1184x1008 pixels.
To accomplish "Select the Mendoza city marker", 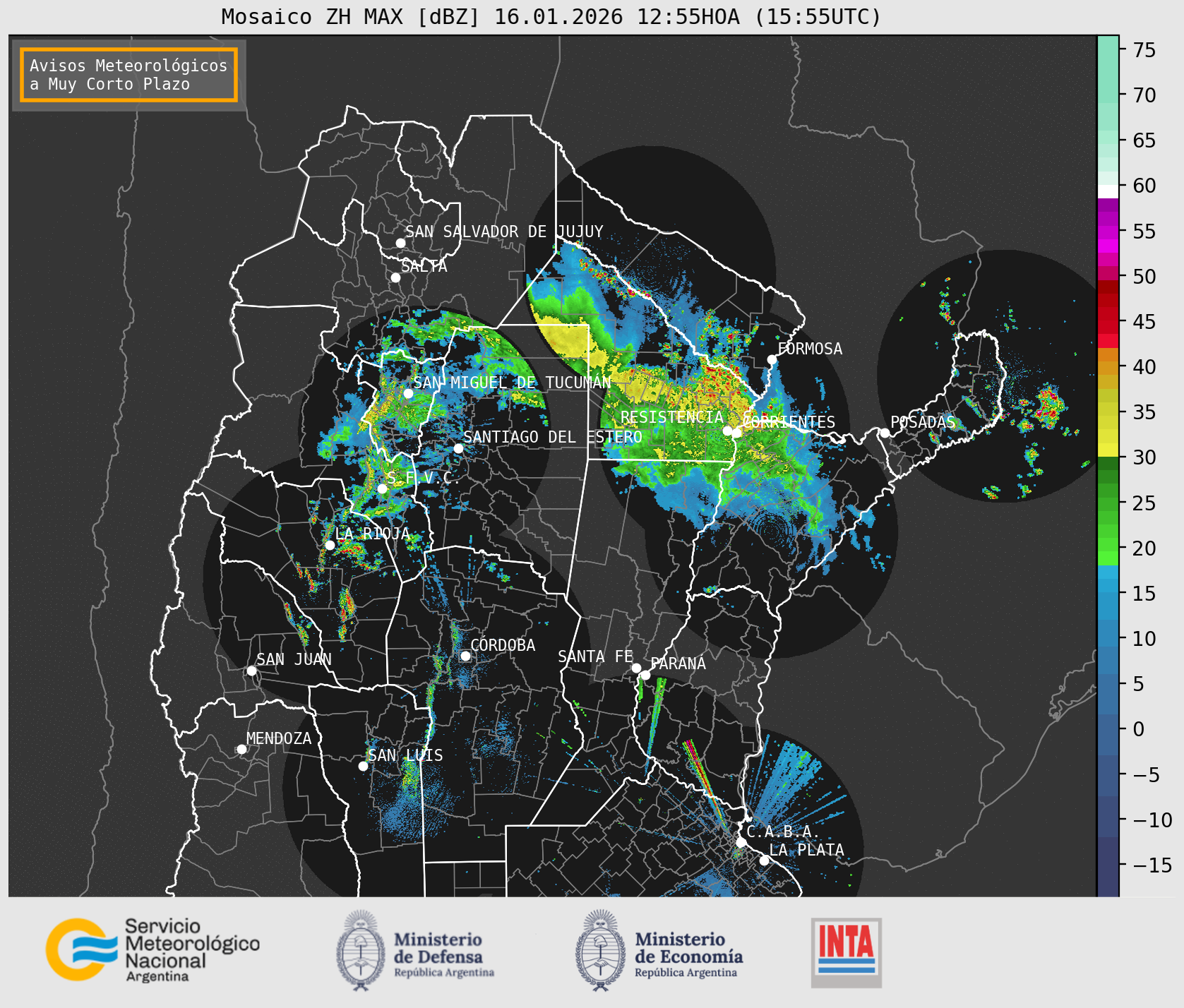I will (x=241, y=749).
